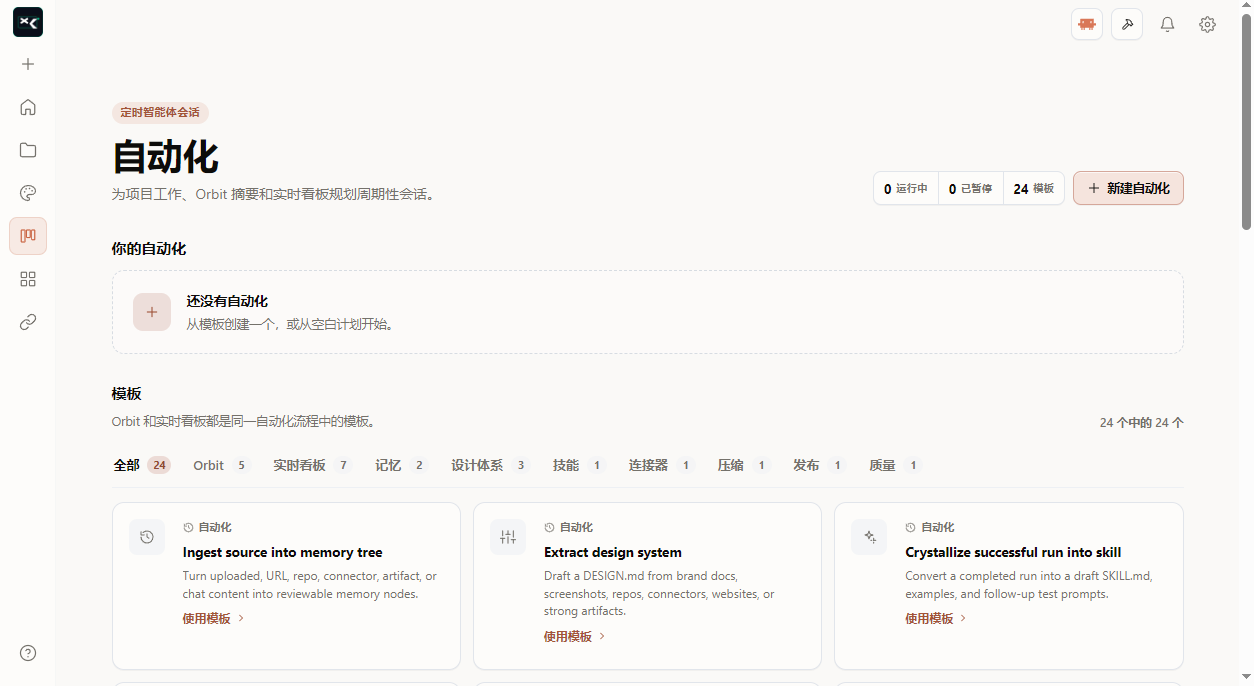
Task: Click the hammer tool icon at top
Action: click(1127, 24)
